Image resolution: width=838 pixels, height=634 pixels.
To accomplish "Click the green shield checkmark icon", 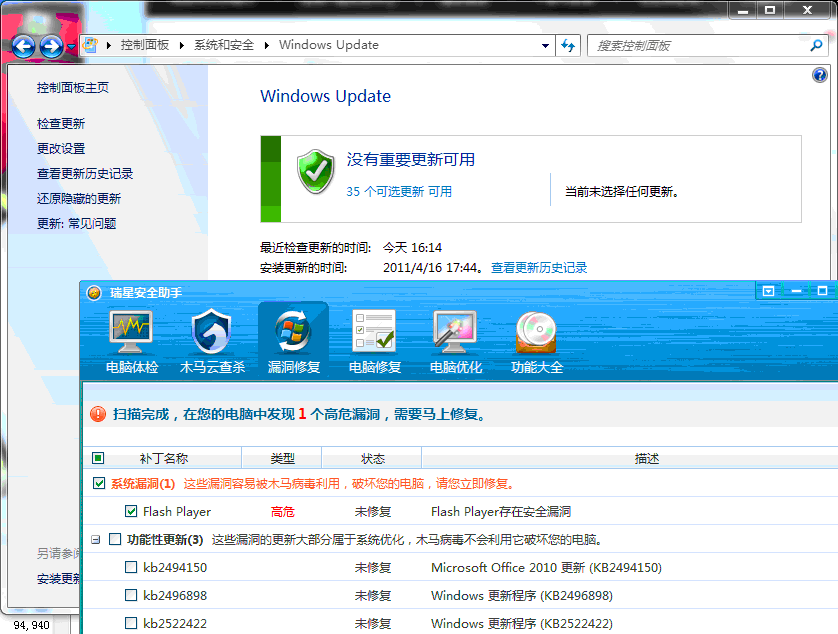I will tap(316, 172).
